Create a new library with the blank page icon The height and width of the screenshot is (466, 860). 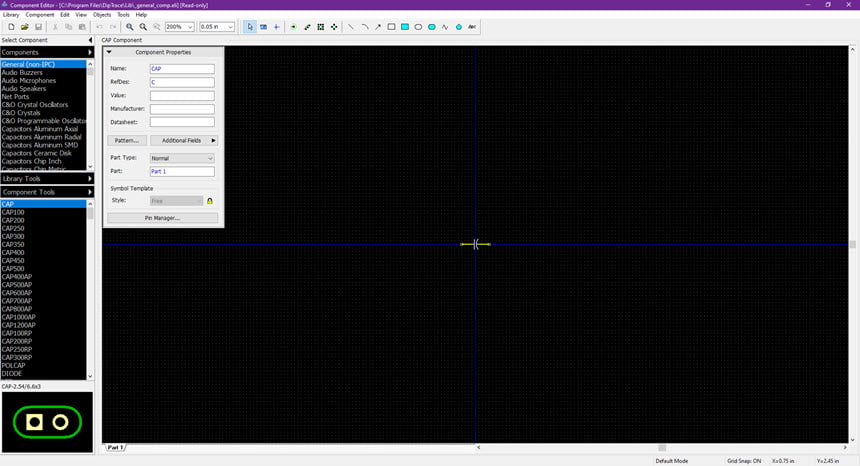click(11, 27)
